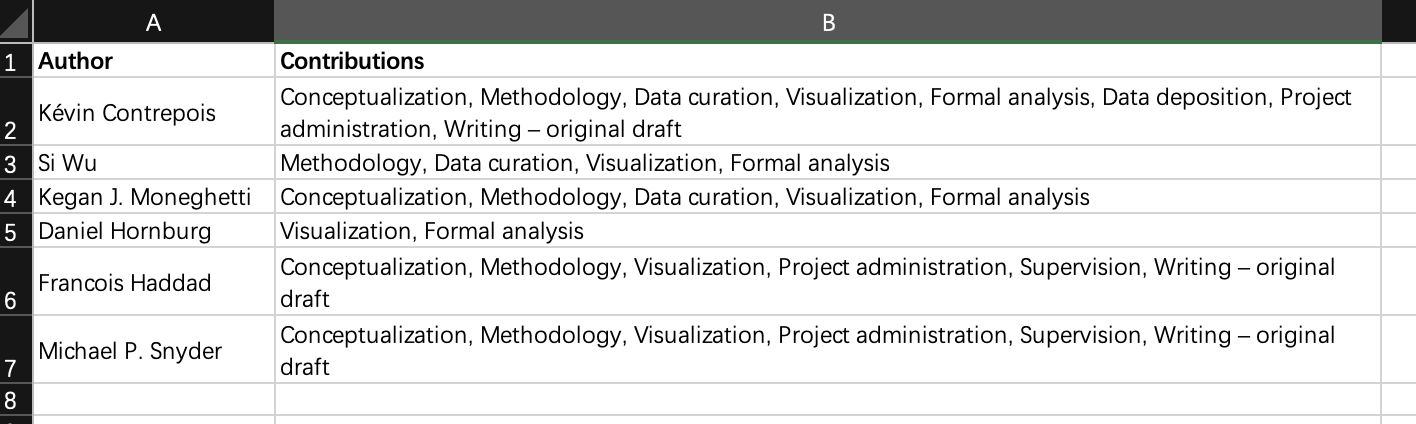Select empty cell A8
This screenshot has width=1416, height=424.
153,400
